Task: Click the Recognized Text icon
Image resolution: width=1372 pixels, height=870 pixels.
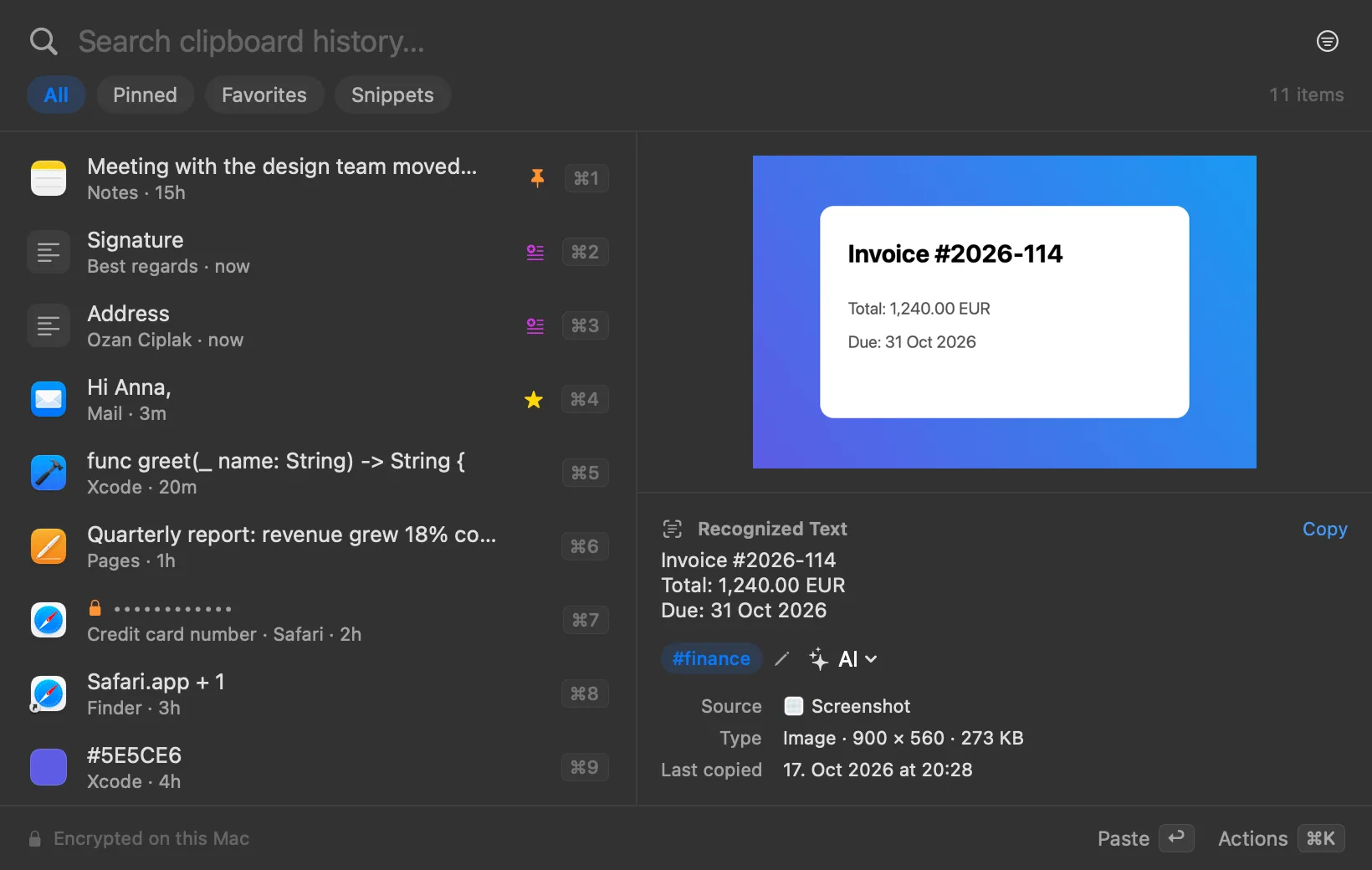Action: (673, 529)
